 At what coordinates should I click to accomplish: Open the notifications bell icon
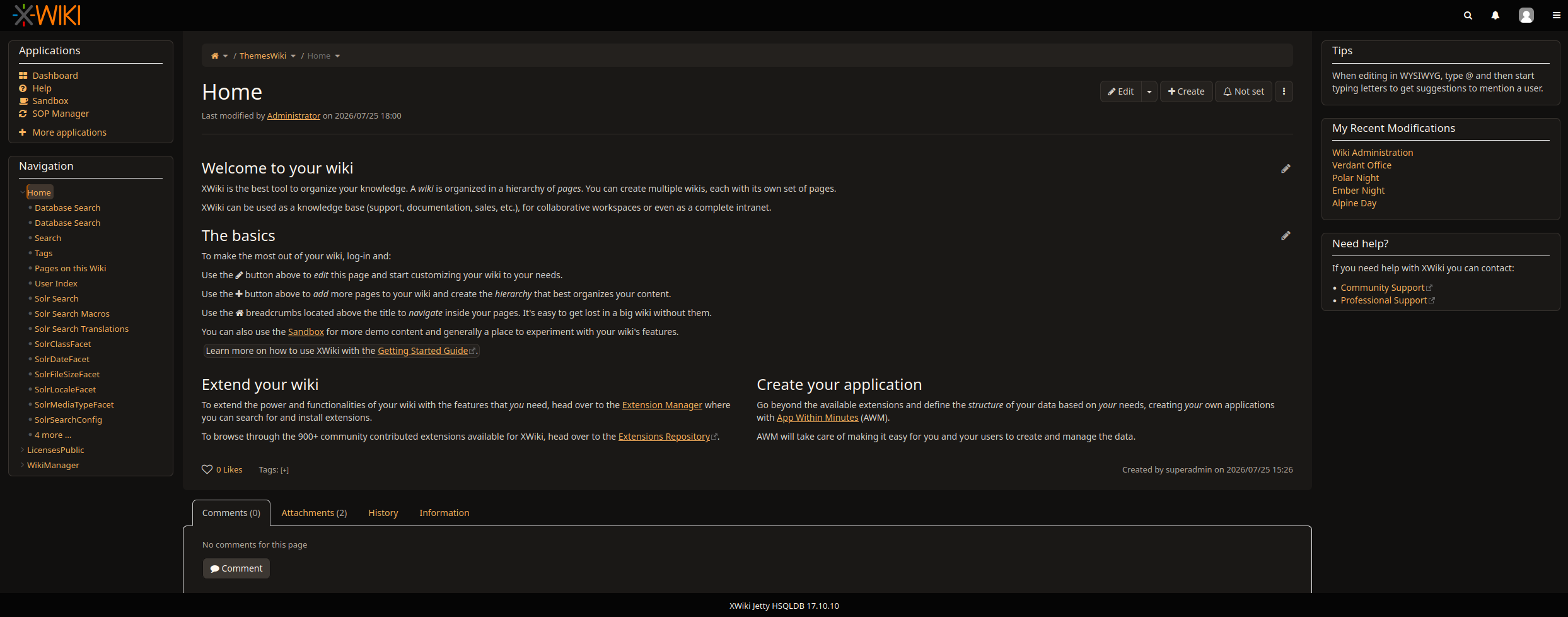[1495, 16]
